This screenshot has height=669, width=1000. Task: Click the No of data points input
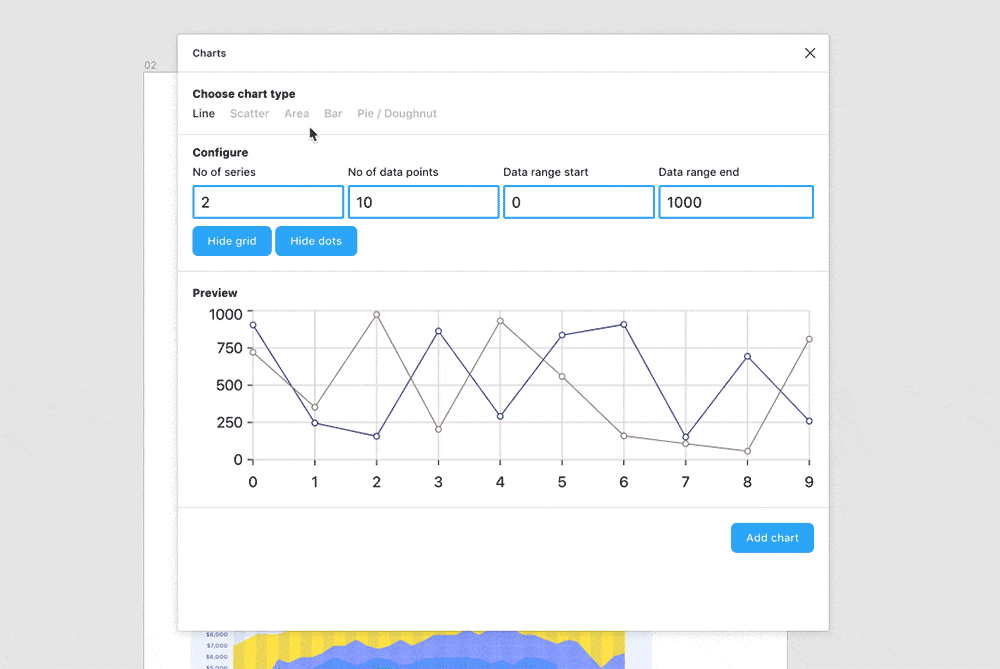(x=423, y=202)
